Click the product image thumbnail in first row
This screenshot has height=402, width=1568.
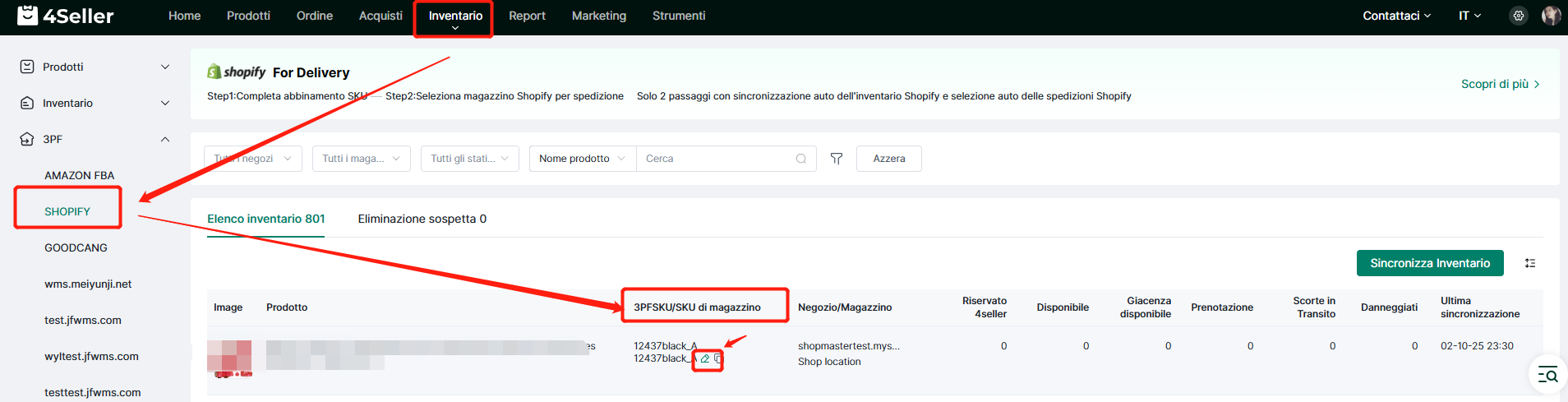pos(229,358)
